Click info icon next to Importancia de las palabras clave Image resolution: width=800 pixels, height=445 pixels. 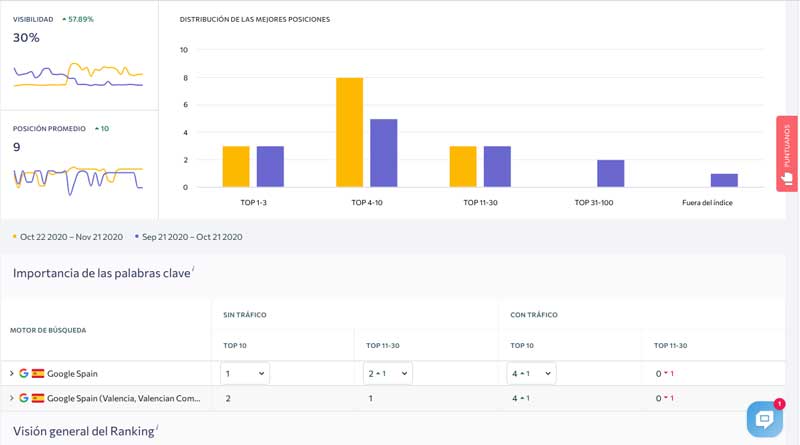(x=193, y=269)
